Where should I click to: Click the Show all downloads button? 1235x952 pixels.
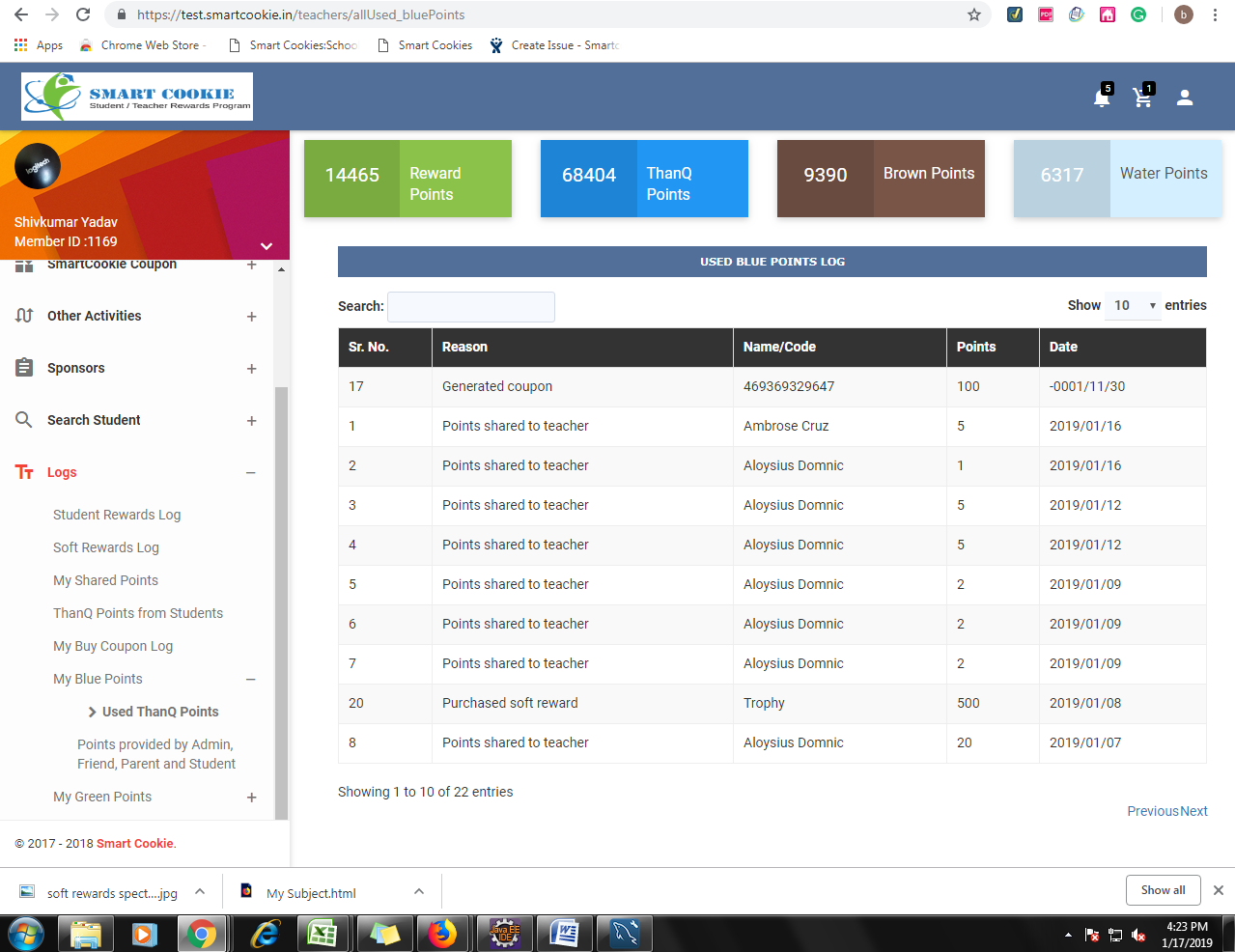click(1163, 890)
